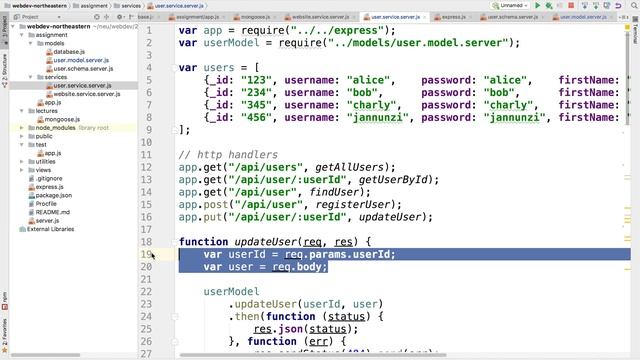Viewport: 640px width, 360px height.
Task: Select .gitignore file in project tree
Action: pyautogui.click(x=49, y=178)
